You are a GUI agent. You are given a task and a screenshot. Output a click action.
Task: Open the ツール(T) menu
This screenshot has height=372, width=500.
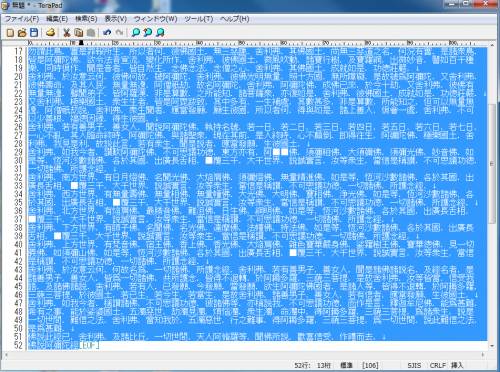(x=199, y=19)
